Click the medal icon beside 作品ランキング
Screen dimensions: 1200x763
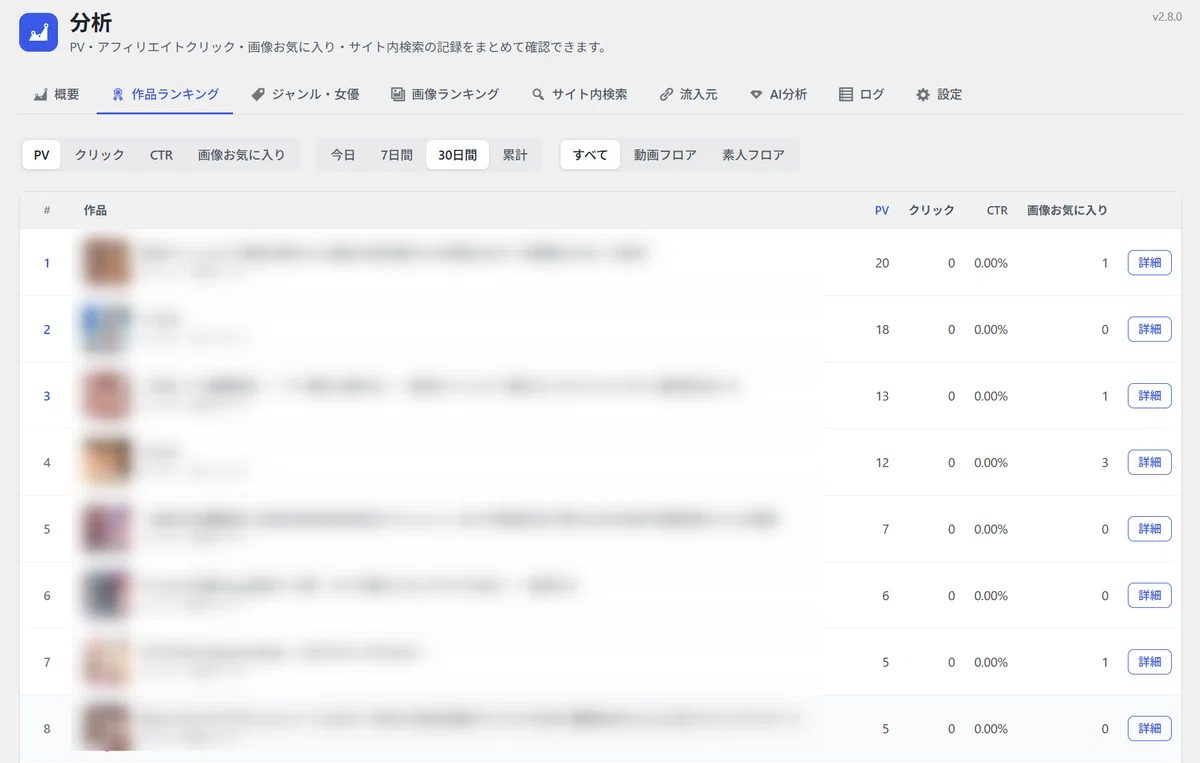click(118, 95)
